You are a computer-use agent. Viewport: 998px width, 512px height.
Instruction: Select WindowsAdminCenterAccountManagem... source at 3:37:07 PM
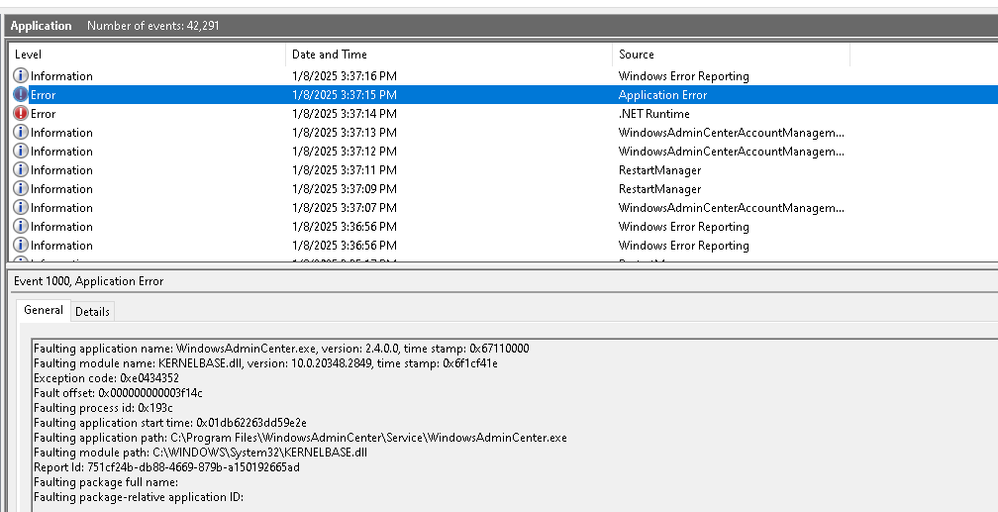tap(731, 208)
